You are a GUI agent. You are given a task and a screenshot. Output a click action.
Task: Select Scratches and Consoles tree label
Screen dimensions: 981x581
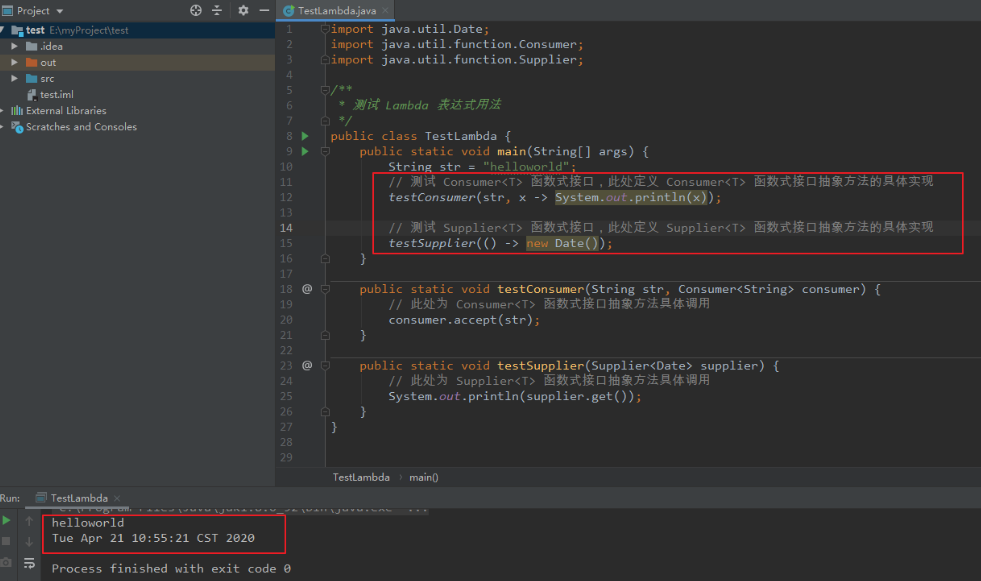point(81,127)
